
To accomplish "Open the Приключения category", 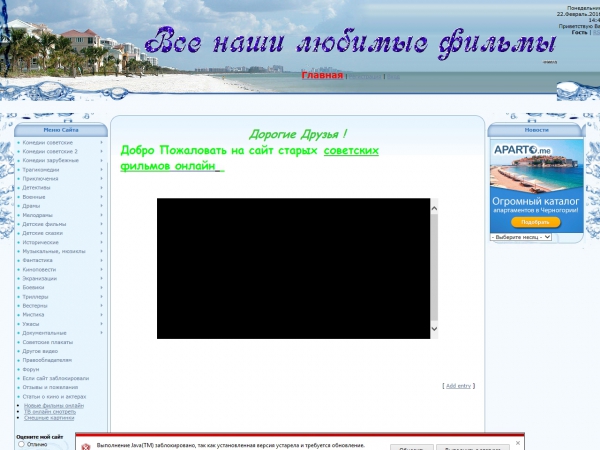I will point(40,179).
